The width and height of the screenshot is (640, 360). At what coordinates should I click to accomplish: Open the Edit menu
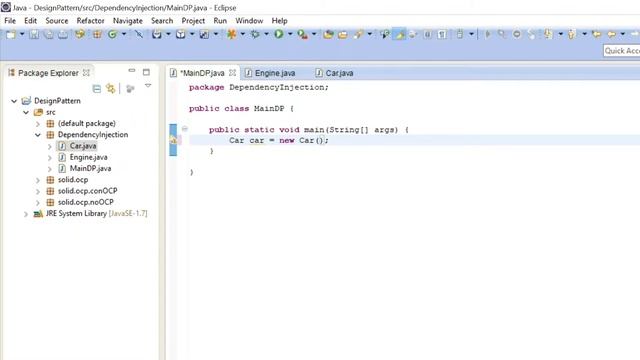click(30, 21)
